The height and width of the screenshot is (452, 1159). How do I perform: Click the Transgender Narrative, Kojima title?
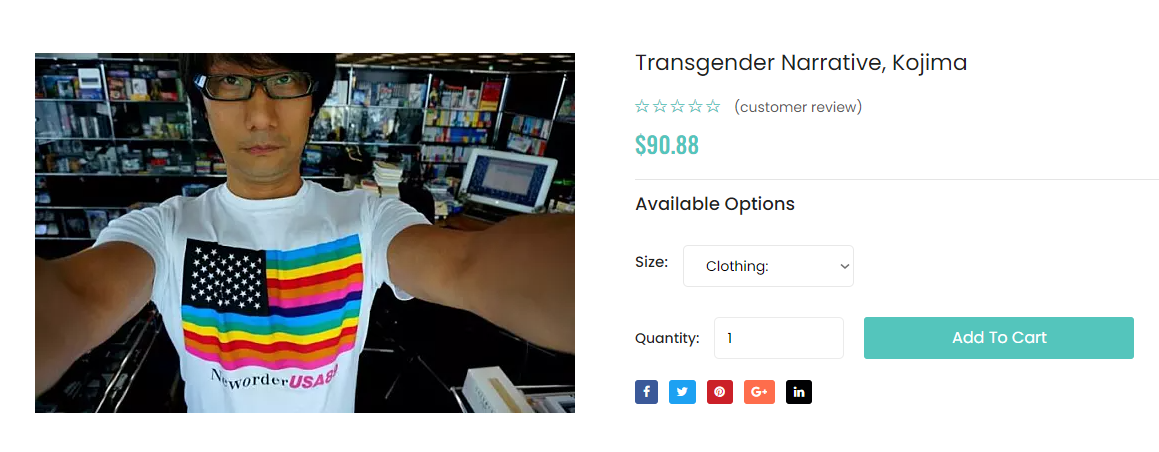click(x=801, y=64)
